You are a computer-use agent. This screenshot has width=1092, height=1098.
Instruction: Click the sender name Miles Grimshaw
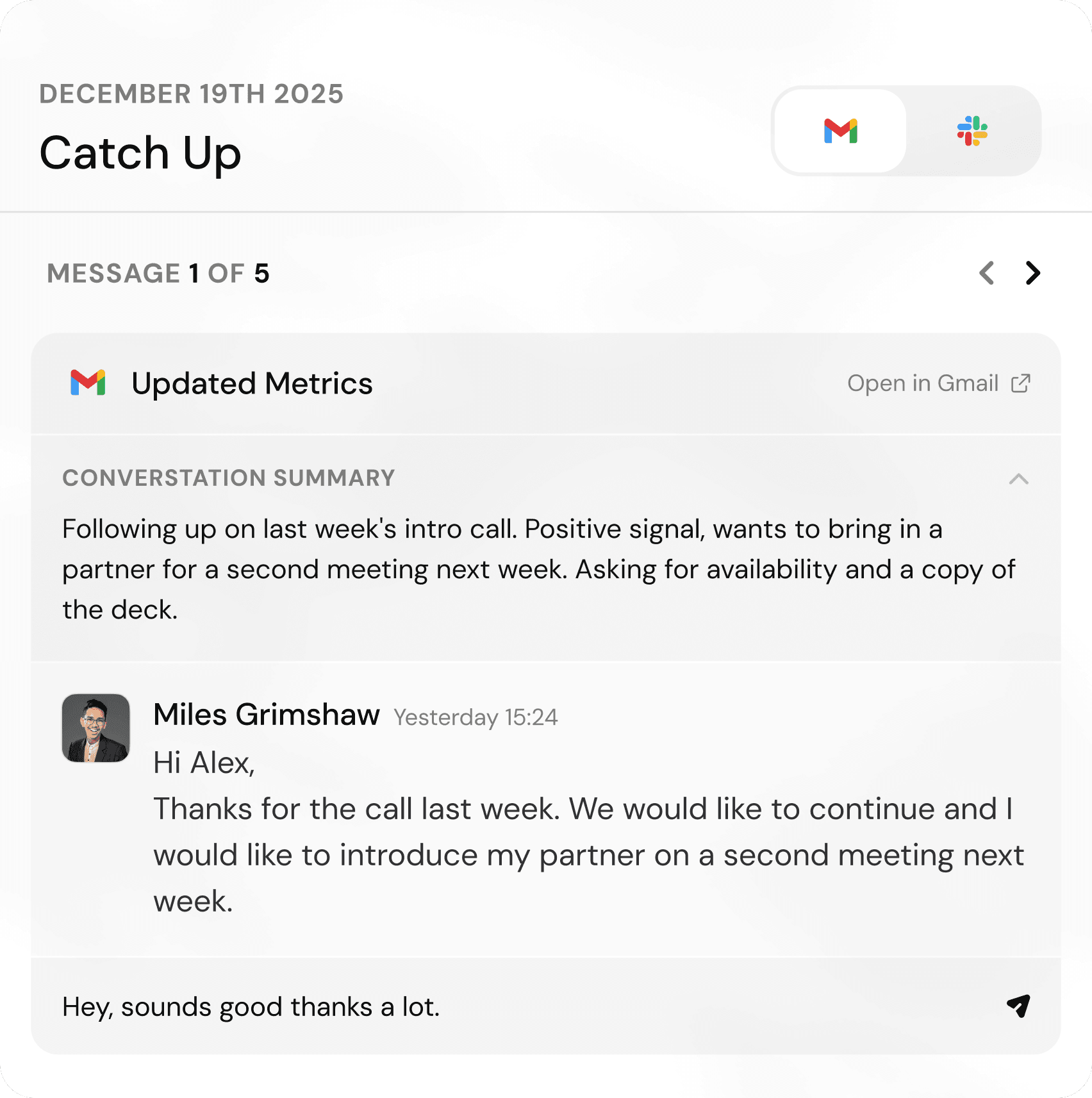(267, 715)
